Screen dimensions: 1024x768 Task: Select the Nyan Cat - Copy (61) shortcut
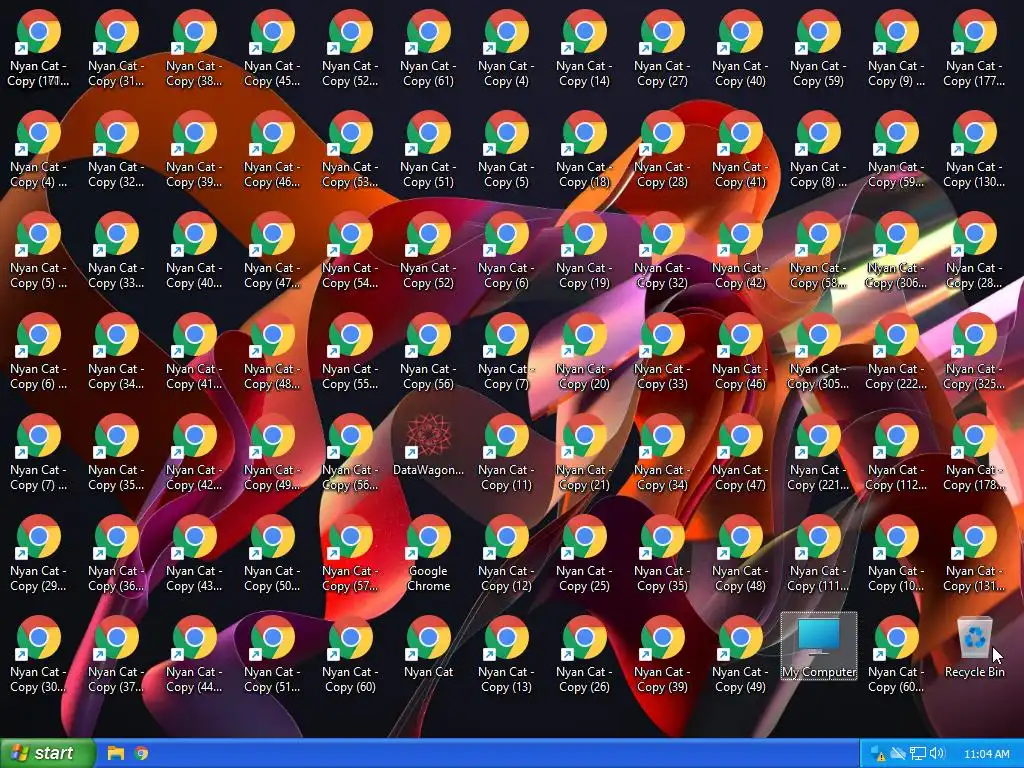coord(428,49)
